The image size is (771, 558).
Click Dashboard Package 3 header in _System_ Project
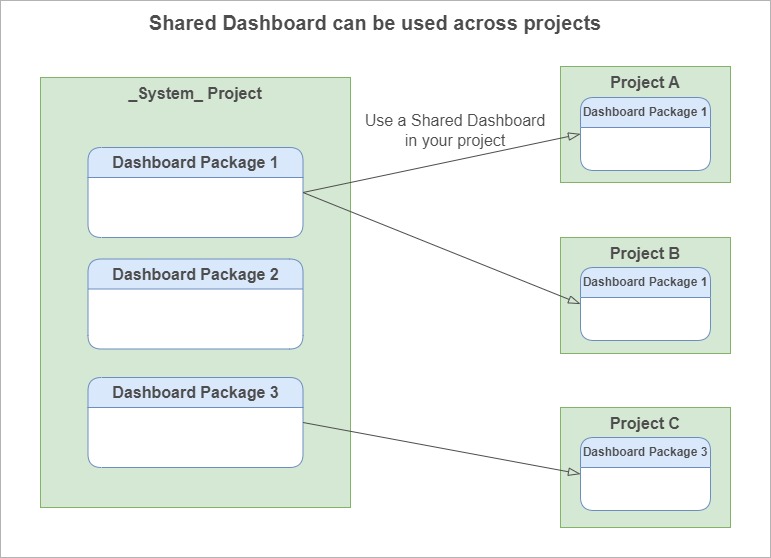[195, 392]
